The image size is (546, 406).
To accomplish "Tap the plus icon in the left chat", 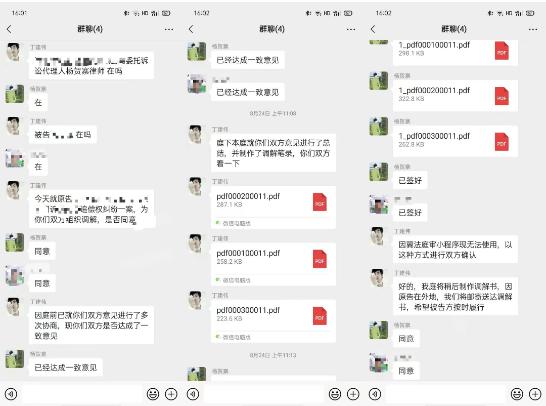I will click(171, 394).
